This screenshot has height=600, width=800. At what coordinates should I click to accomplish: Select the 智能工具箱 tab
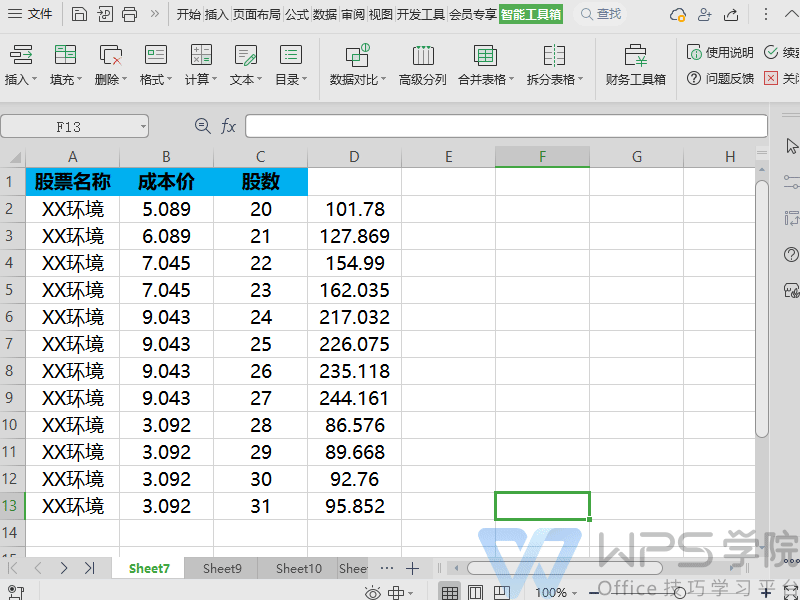pyautogui.click(x=531, y=14)
